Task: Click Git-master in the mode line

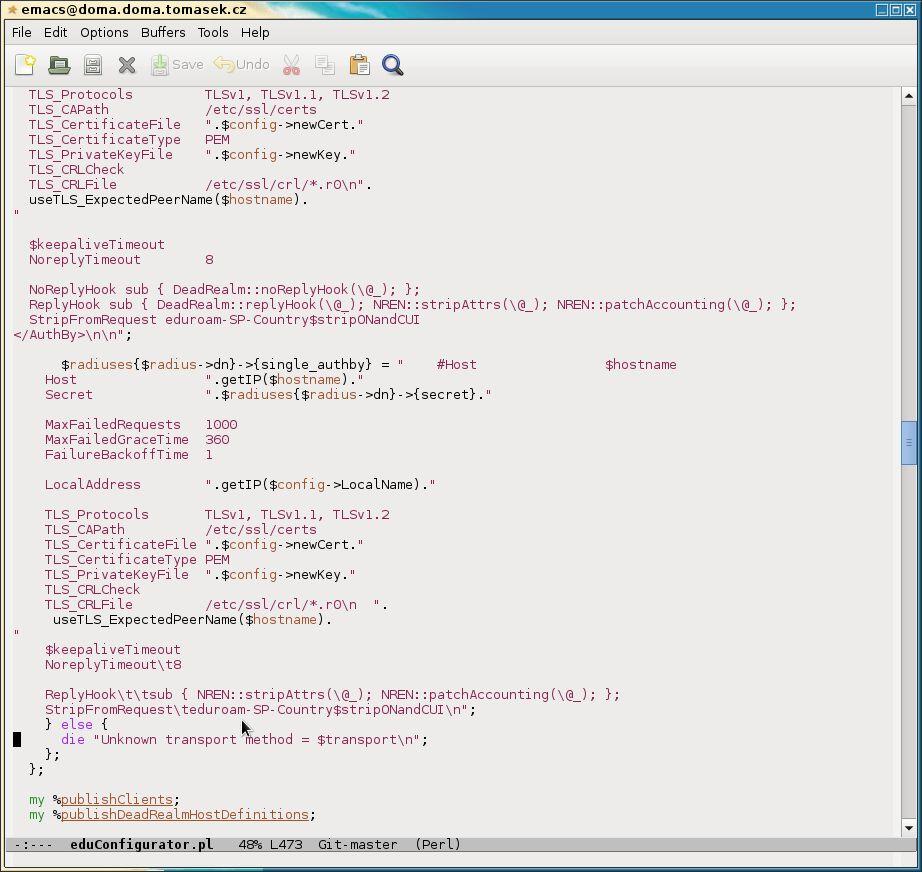Action: 358,844
